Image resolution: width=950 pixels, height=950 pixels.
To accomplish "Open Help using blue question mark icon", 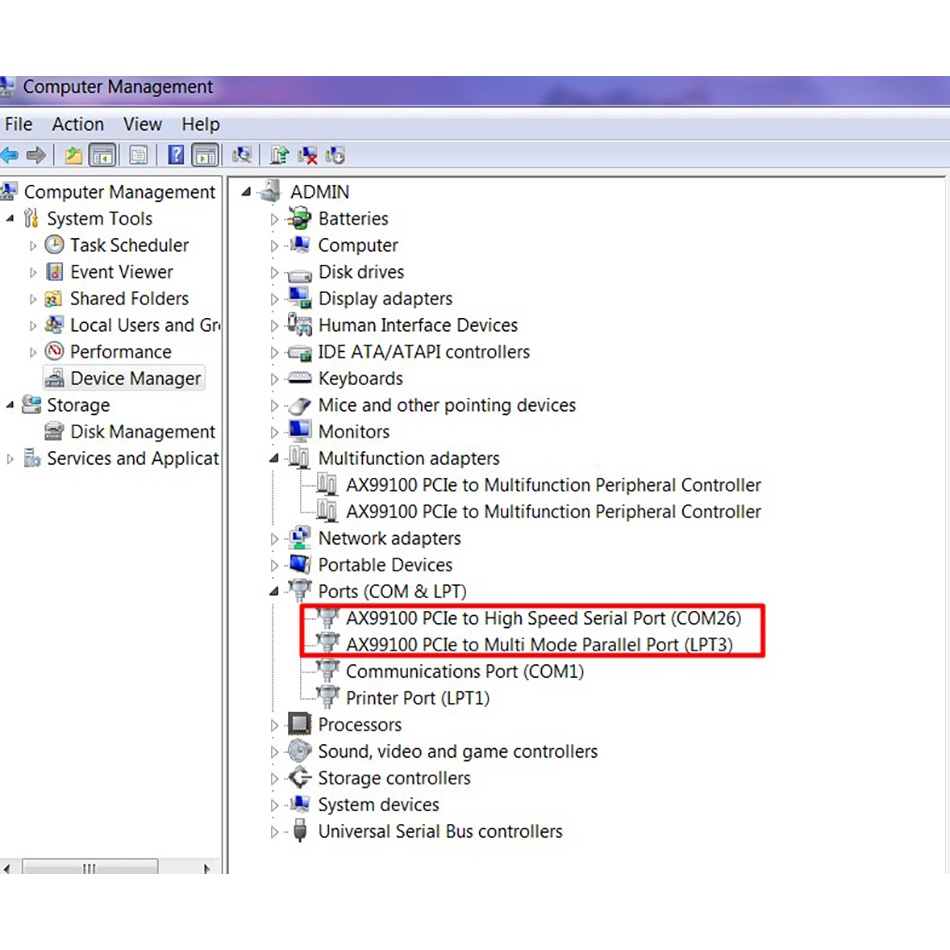I will (176, 155).
